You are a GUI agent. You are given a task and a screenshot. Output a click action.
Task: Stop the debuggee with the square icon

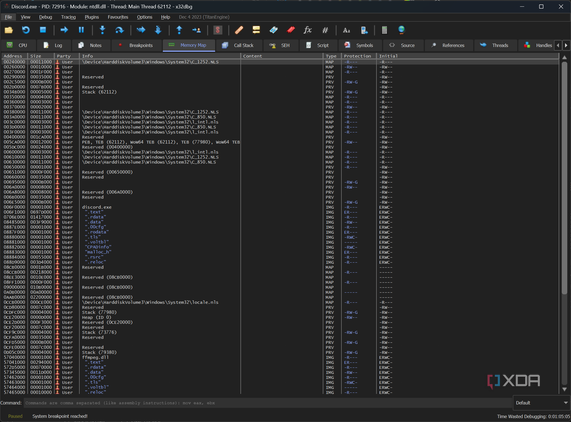click(43, 30)
